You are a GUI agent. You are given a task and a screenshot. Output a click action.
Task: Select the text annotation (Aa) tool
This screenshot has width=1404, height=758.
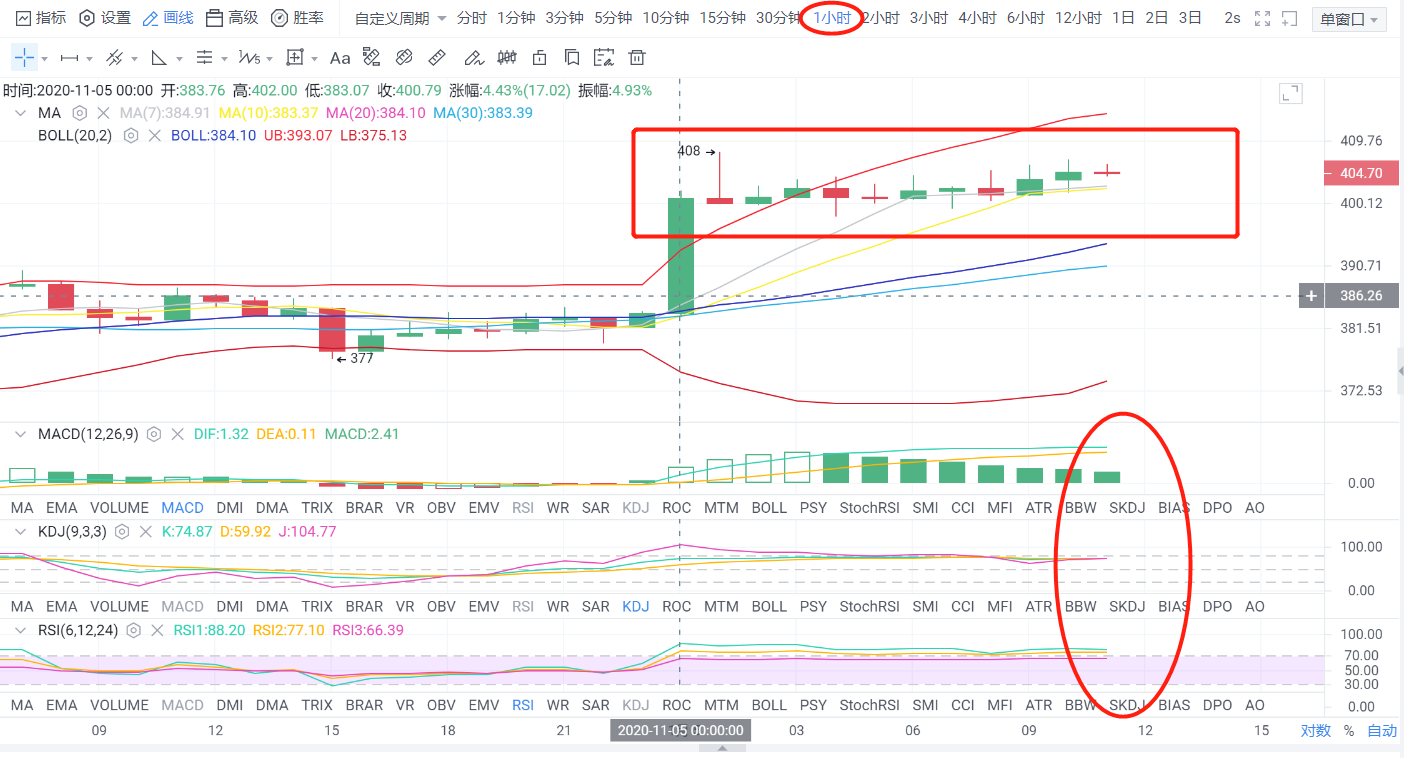coord(340,57)
